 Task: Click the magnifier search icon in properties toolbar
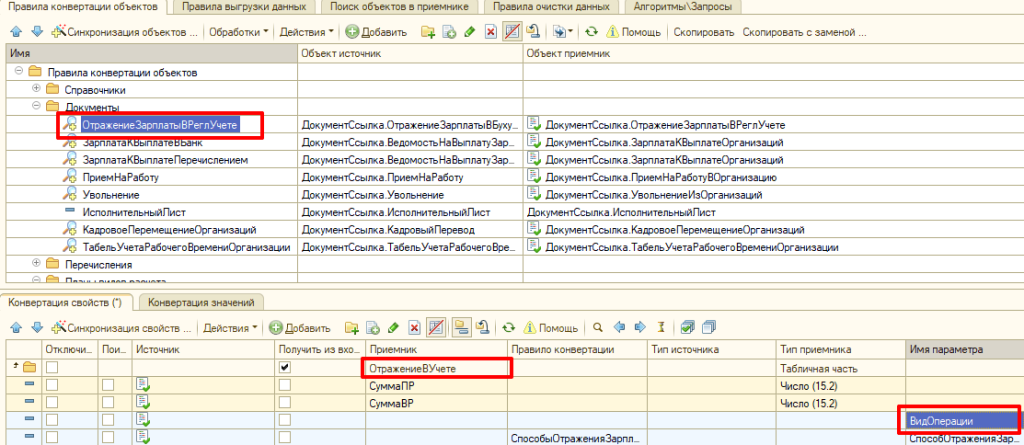coord(598,327)
